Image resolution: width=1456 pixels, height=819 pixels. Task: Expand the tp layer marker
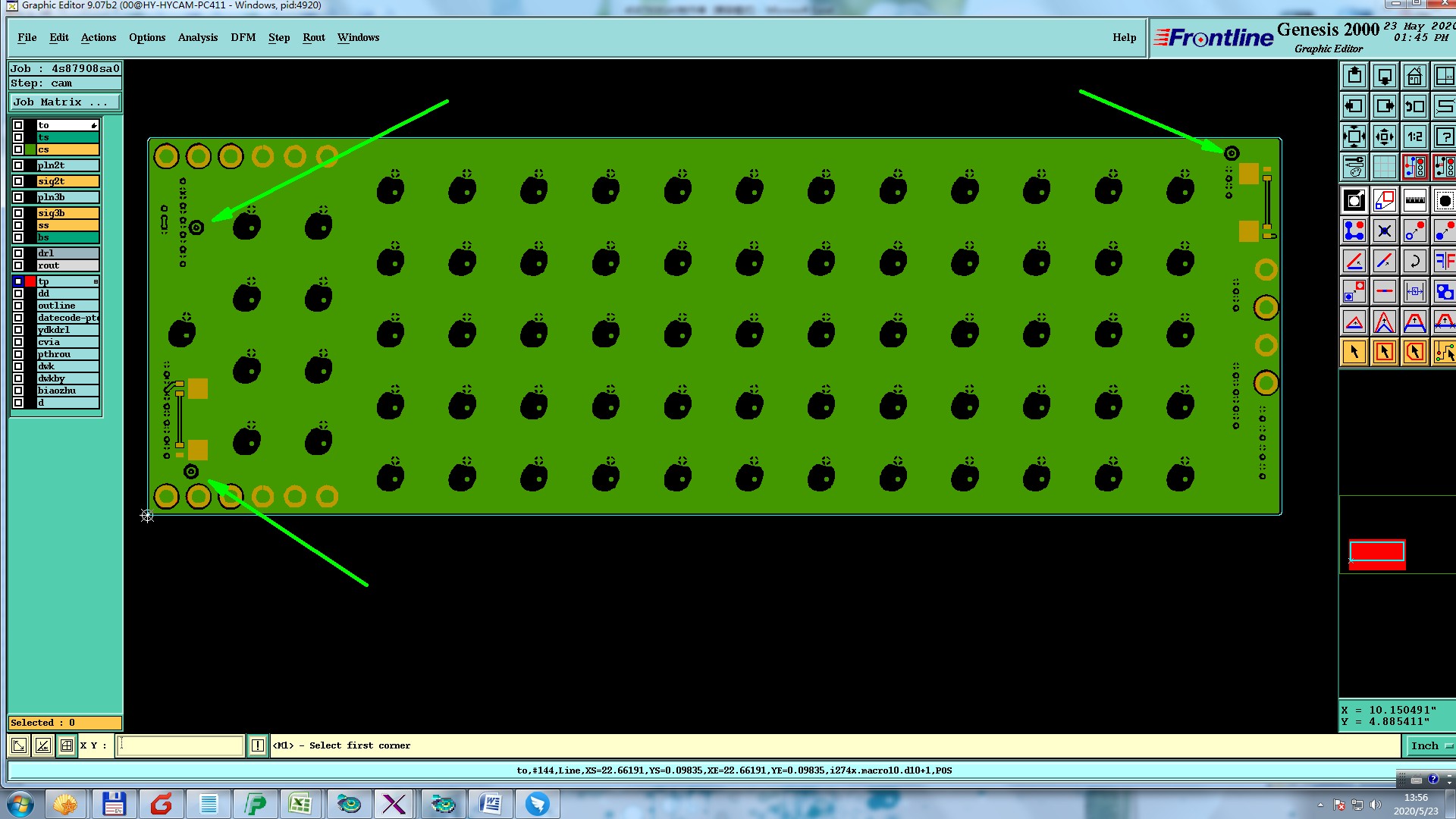(96, 281)
